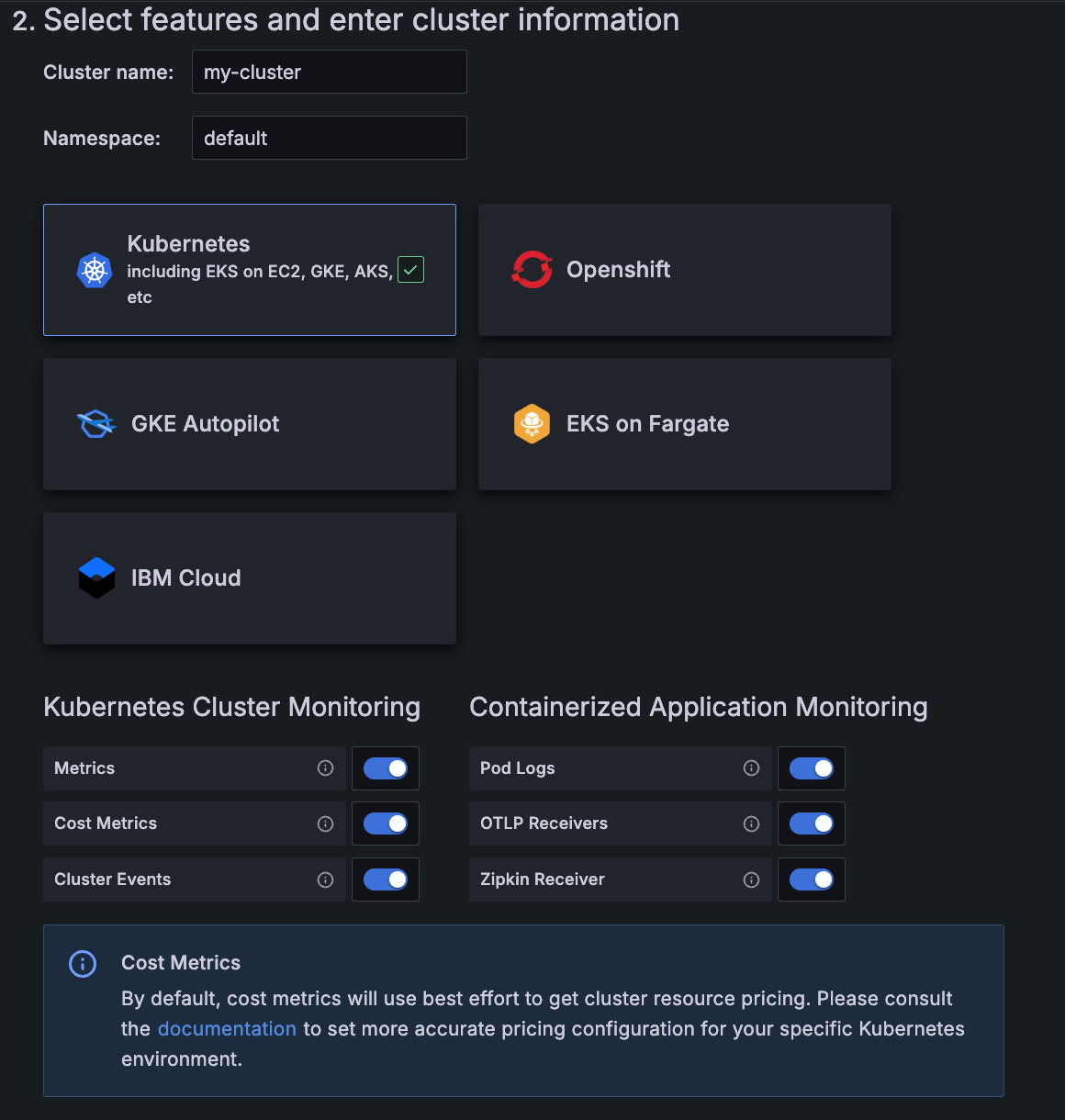Turn off Zipkin Receiver toggle
1065x1120 pixels.
(812, 879)
